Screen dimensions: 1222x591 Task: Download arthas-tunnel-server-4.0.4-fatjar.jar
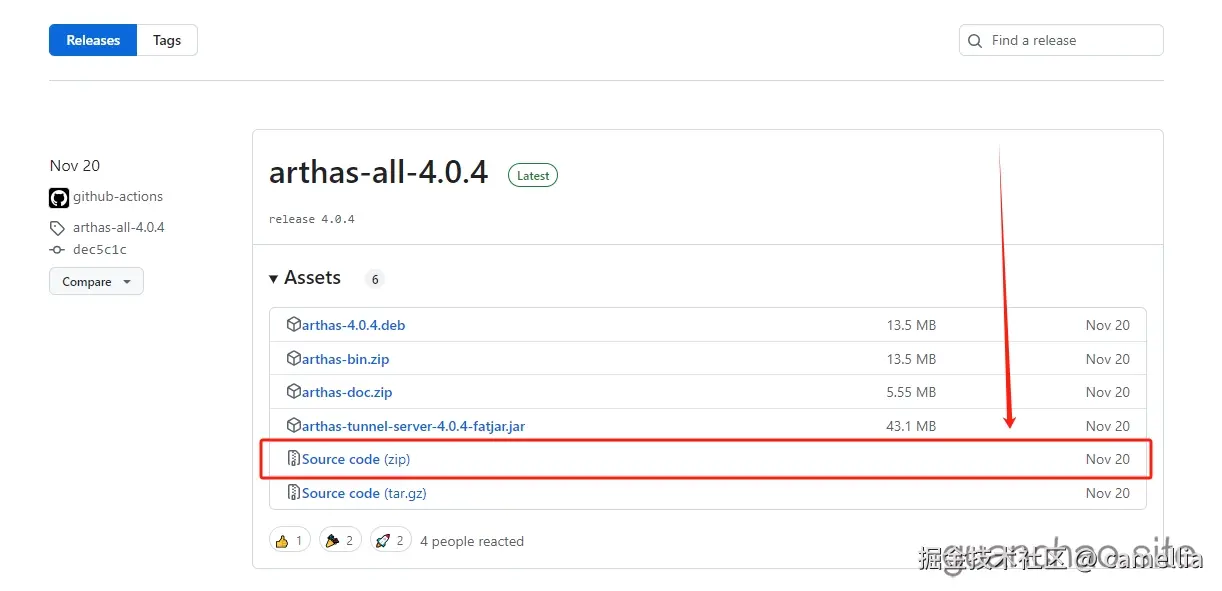tap(413, 426)
